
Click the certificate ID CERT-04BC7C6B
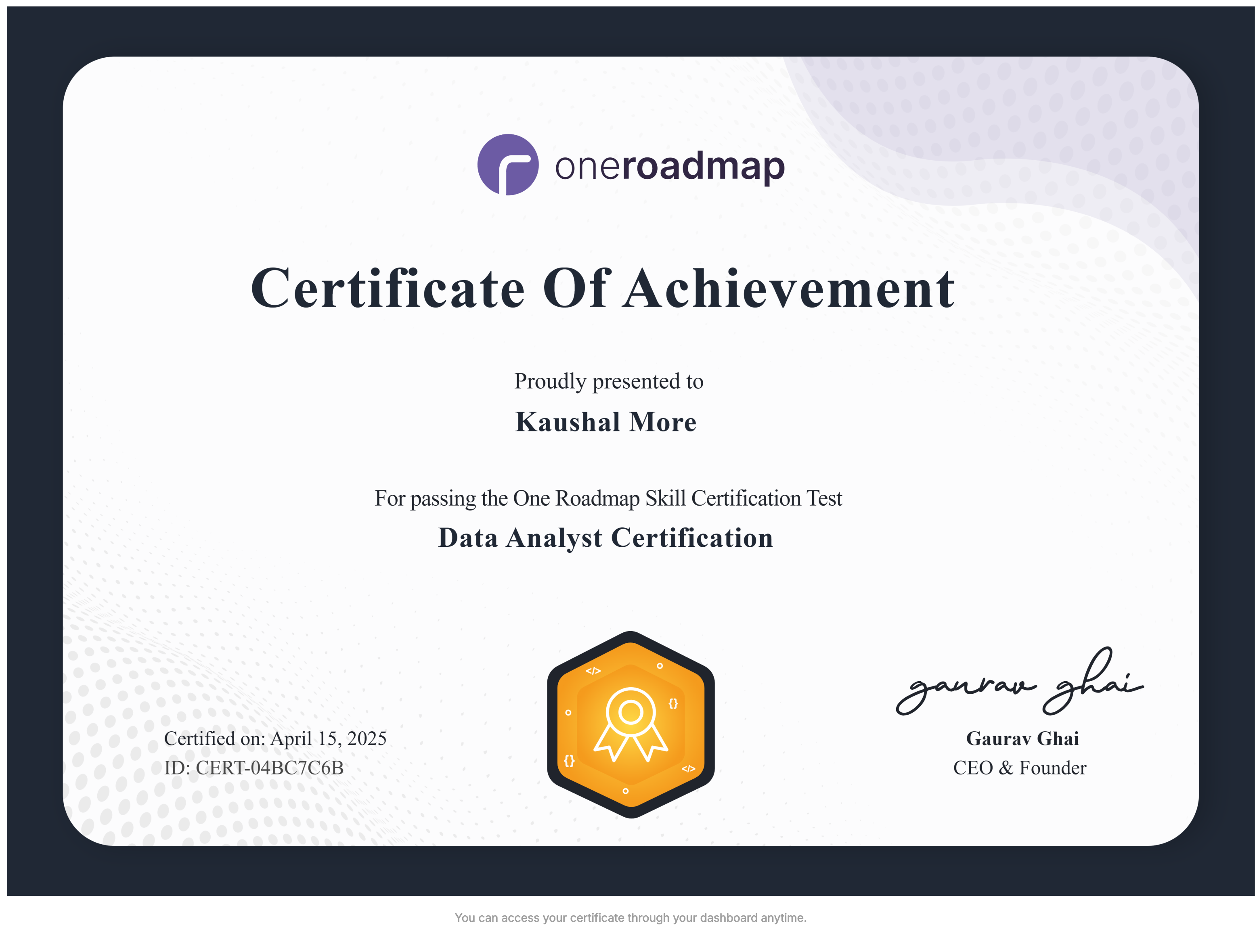(253, 768)
